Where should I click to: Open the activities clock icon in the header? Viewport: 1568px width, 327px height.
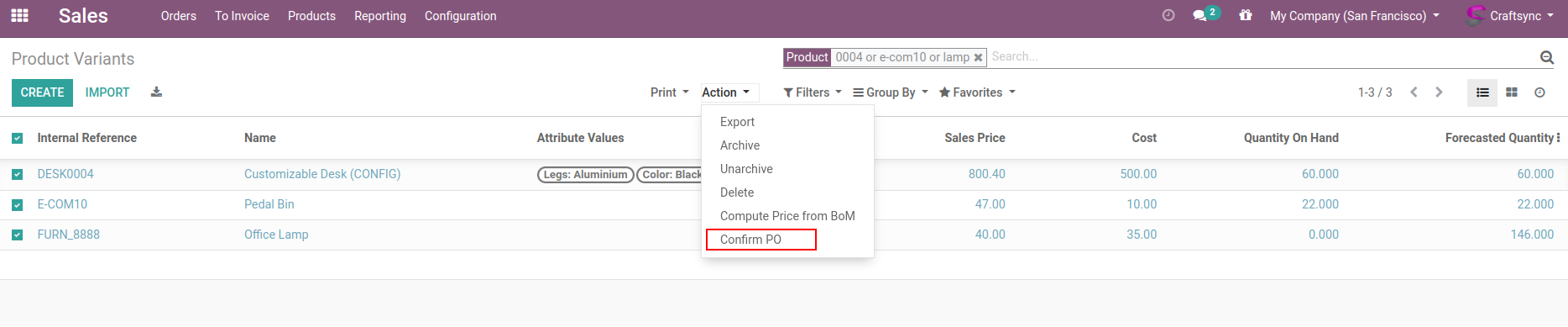(1168, 15)
